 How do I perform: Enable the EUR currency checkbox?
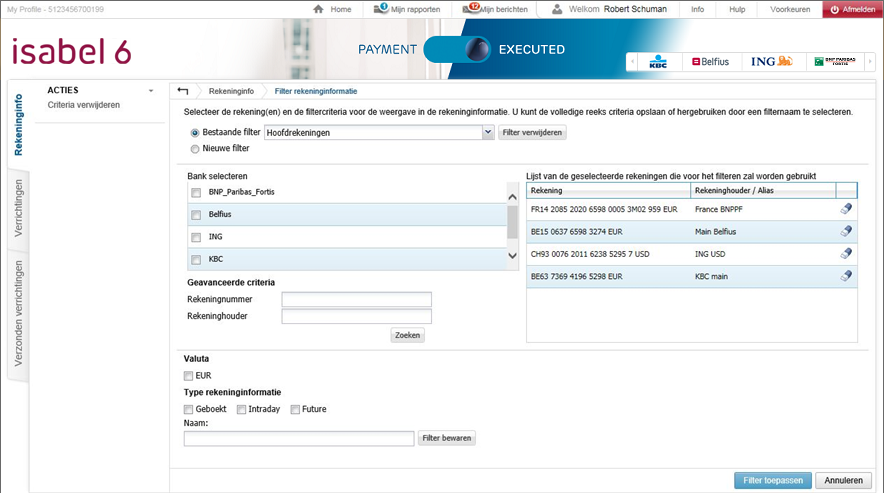[189, 376]
